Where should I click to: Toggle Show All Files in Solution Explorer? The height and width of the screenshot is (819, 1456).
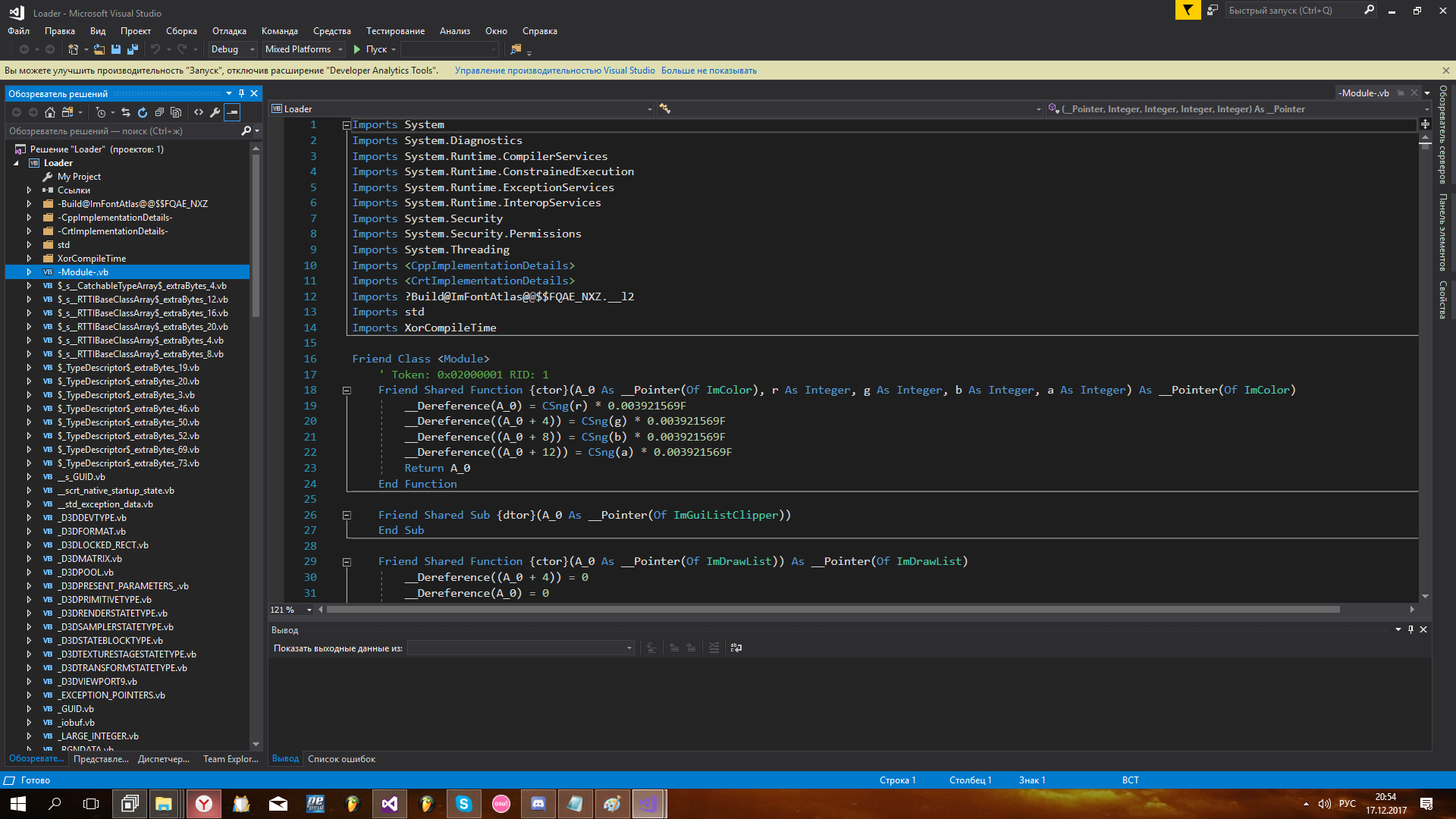coord(176,112)
